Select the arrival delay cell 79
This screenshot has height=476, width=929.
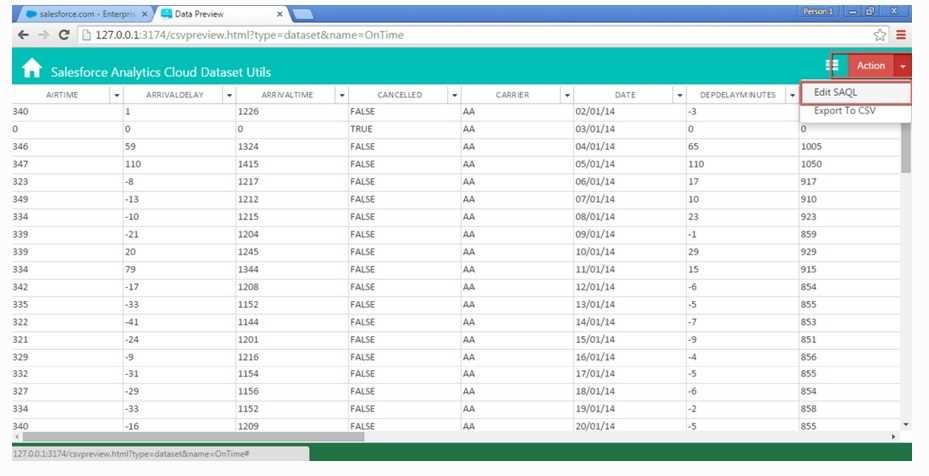click(180, 269)
